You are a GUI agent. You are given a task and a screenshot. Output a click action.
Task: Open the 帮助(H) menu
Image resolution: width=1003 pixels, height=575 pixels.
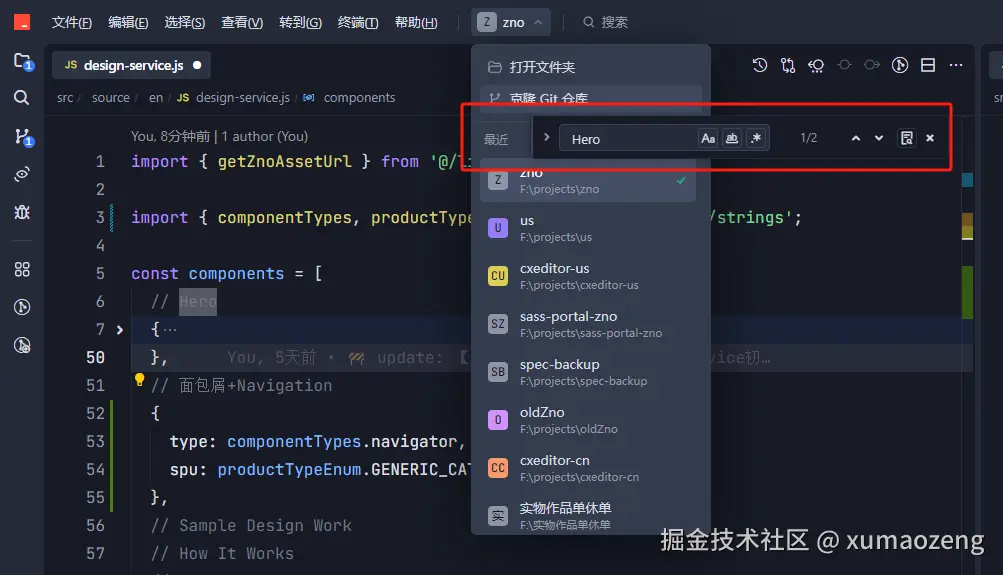(416, 22)
